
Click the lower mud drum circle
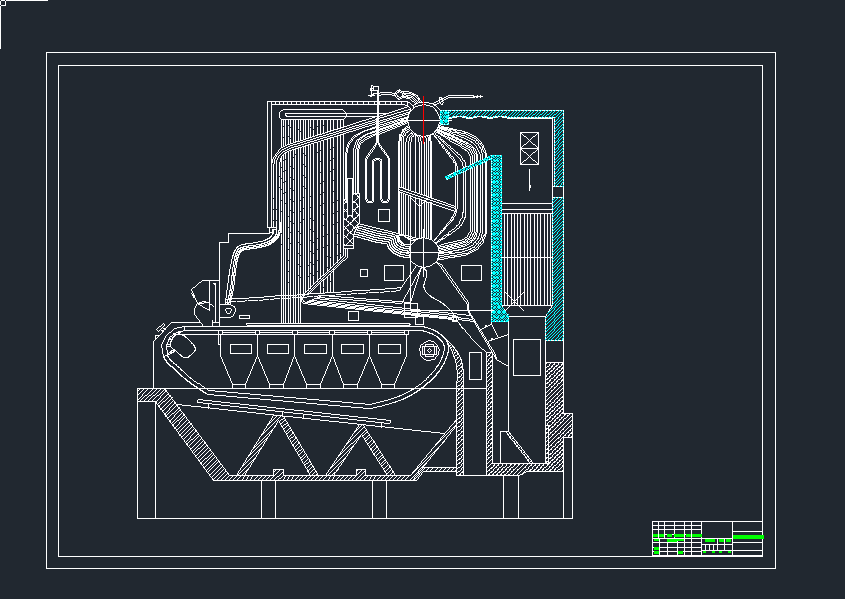(423, 253)
